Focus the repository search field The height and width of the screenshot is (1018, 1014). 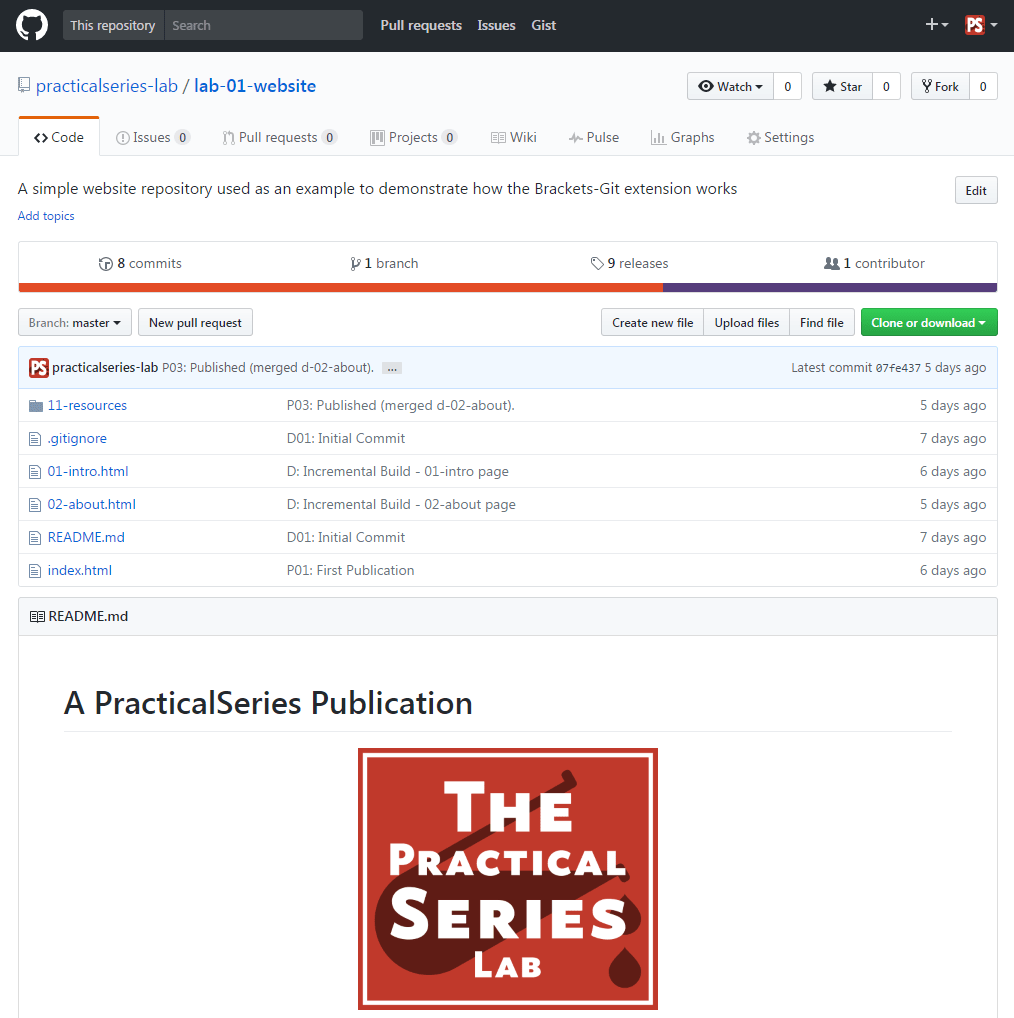point(264,25)
